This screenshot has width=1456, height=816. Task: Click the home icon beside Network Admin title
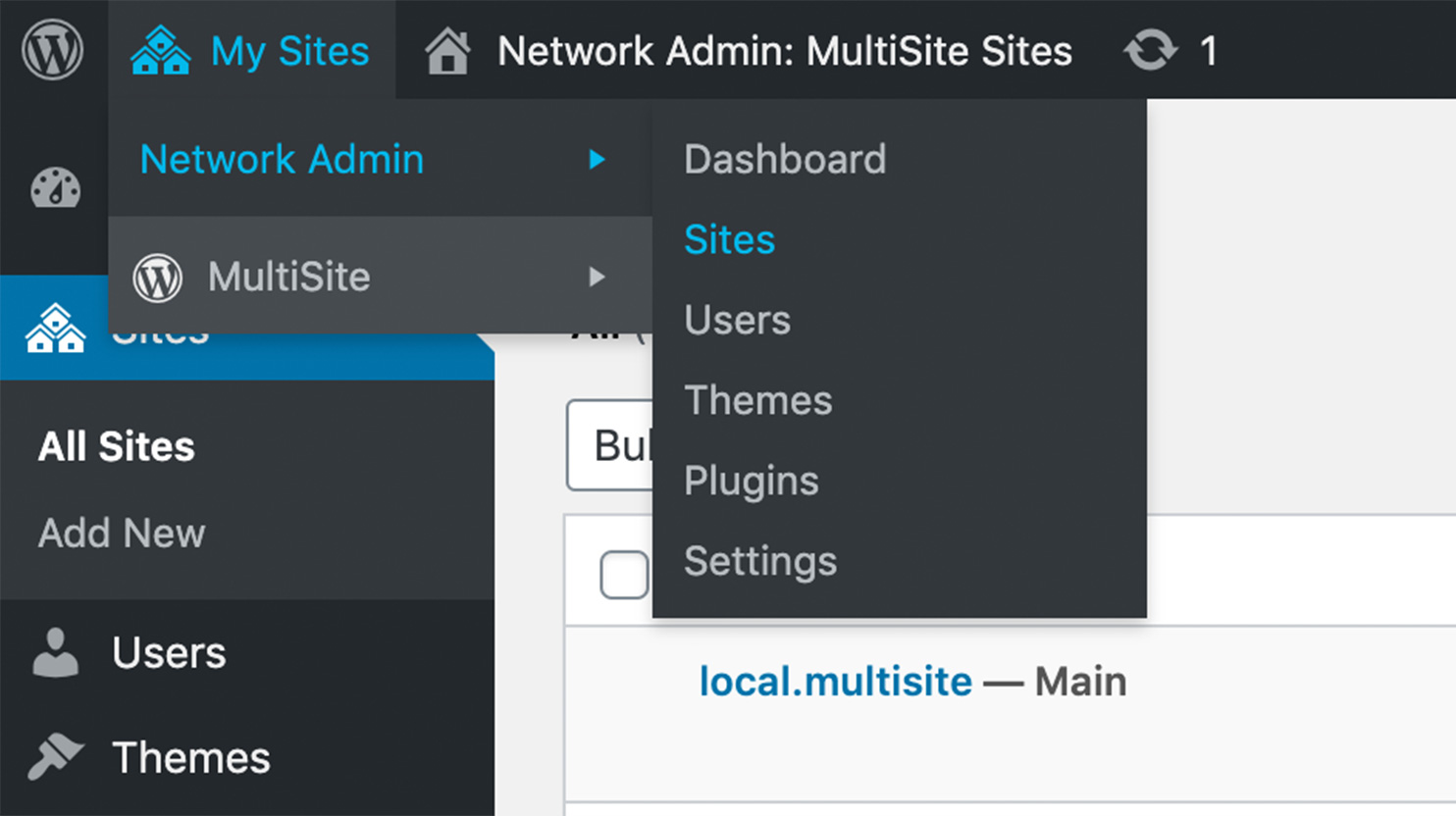click(449, 49)
